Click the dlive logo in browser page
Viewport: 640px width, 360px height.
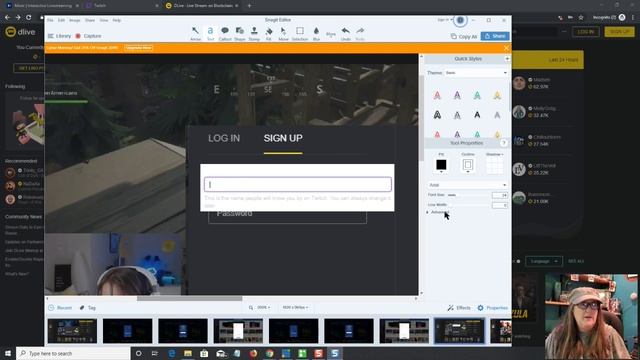(20, 32)
